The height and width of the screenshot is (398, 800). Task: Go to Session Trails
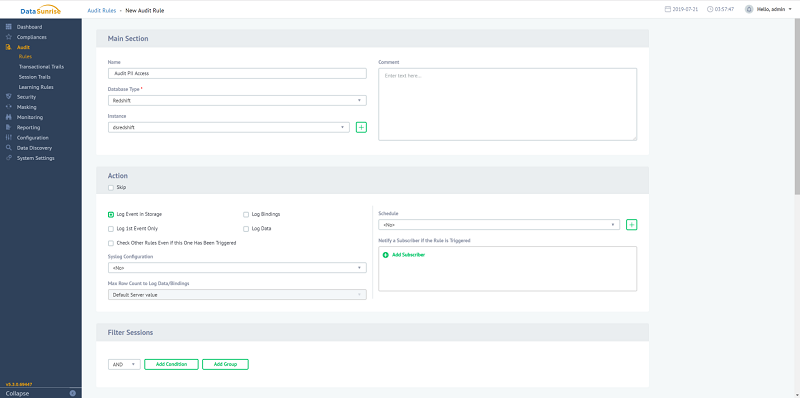click(35, 77)
